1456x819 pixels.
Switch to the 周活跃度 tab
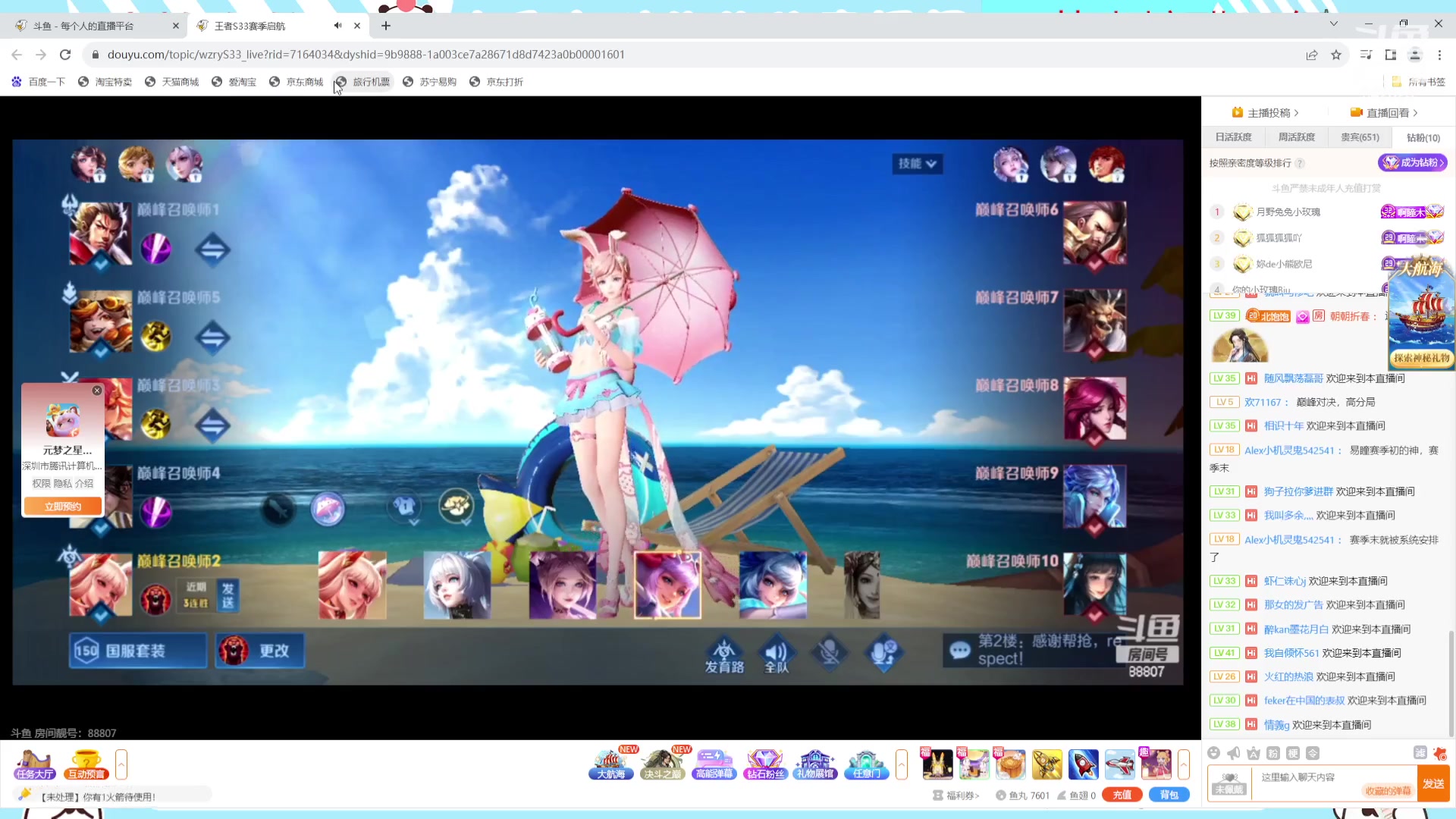(x=1296, y=137)
